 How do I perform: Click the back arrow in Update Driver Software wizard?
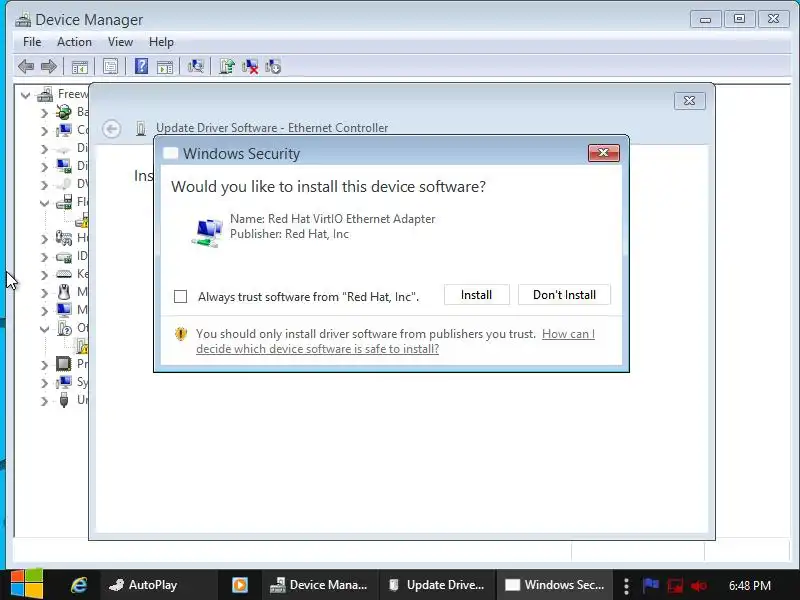(x=111, y=129)
